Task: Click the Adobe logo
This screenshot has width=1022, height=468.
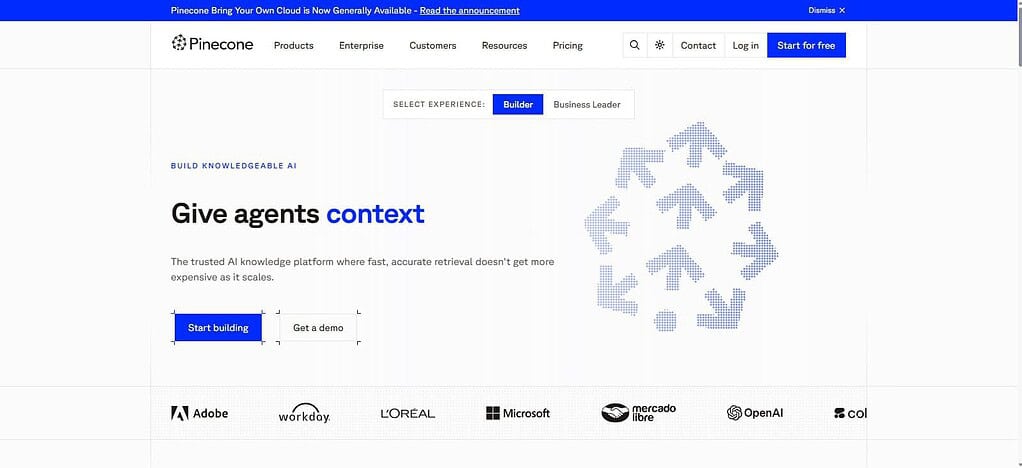Action: coord(199,413)
